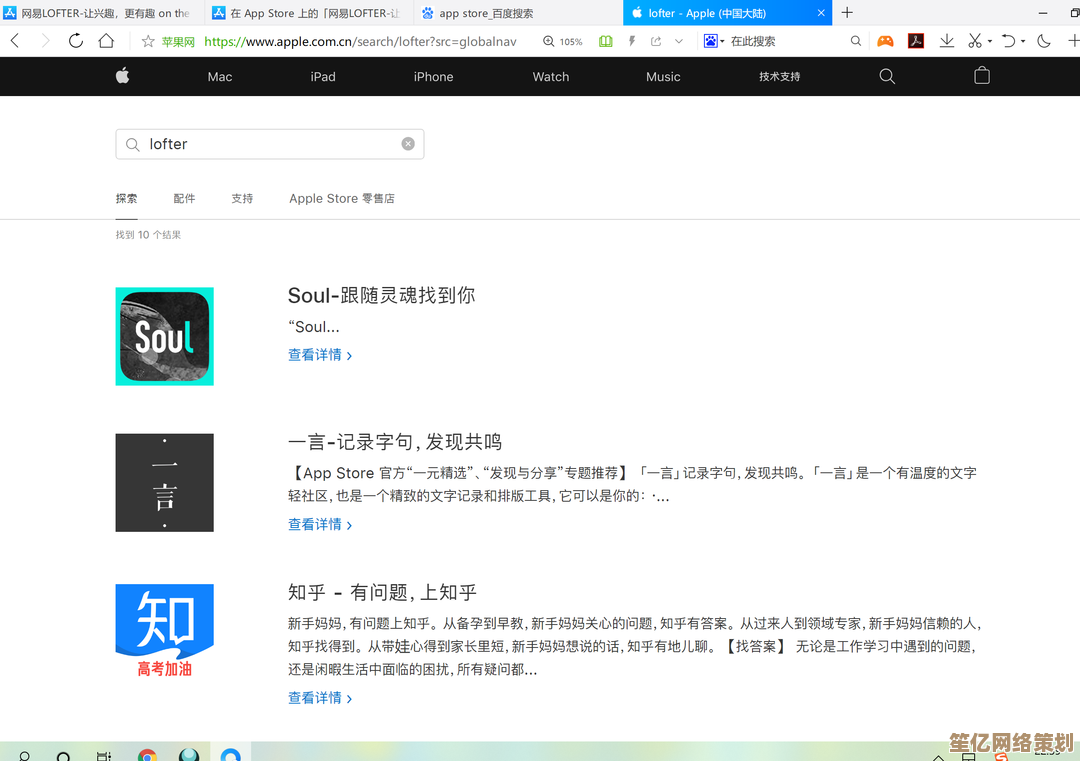Click the lightning speed-mode icon
Viewport: 1080px width, 761px height.
click(x=632, y=41)
